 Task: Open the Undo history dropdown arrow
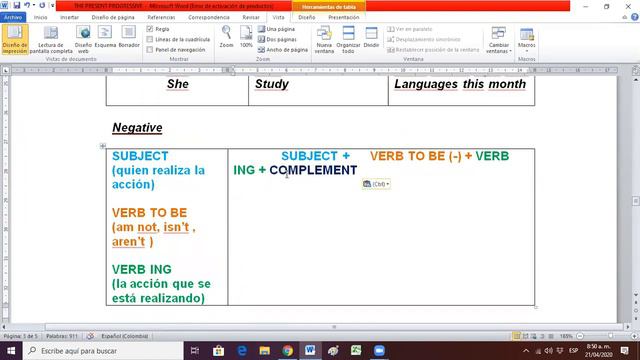click(34, 6)
